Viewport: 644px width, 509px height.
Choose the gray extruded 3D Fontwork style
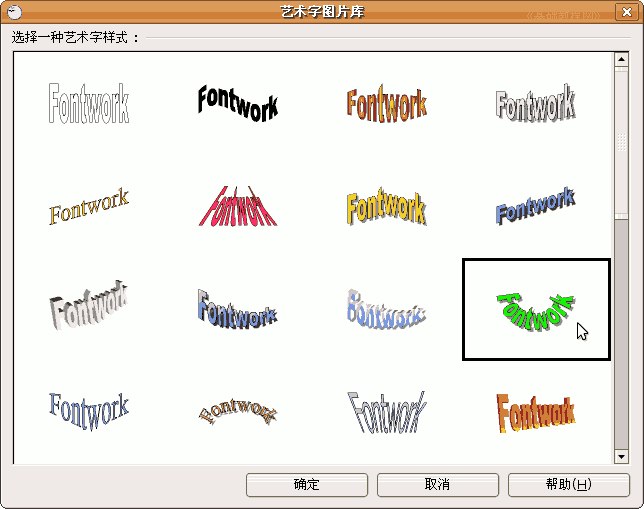tap(88, 310)
